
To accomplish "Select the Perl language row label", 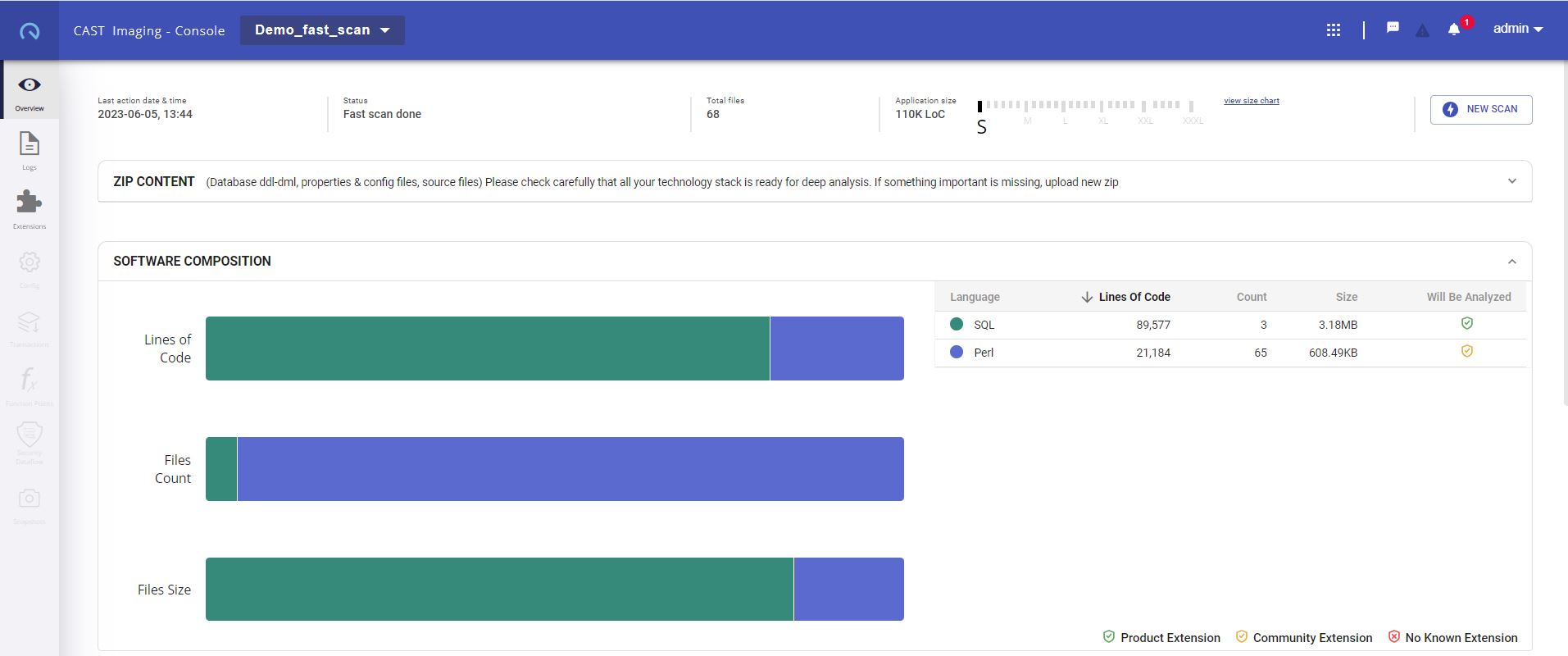I will click(x=984, y=353).
